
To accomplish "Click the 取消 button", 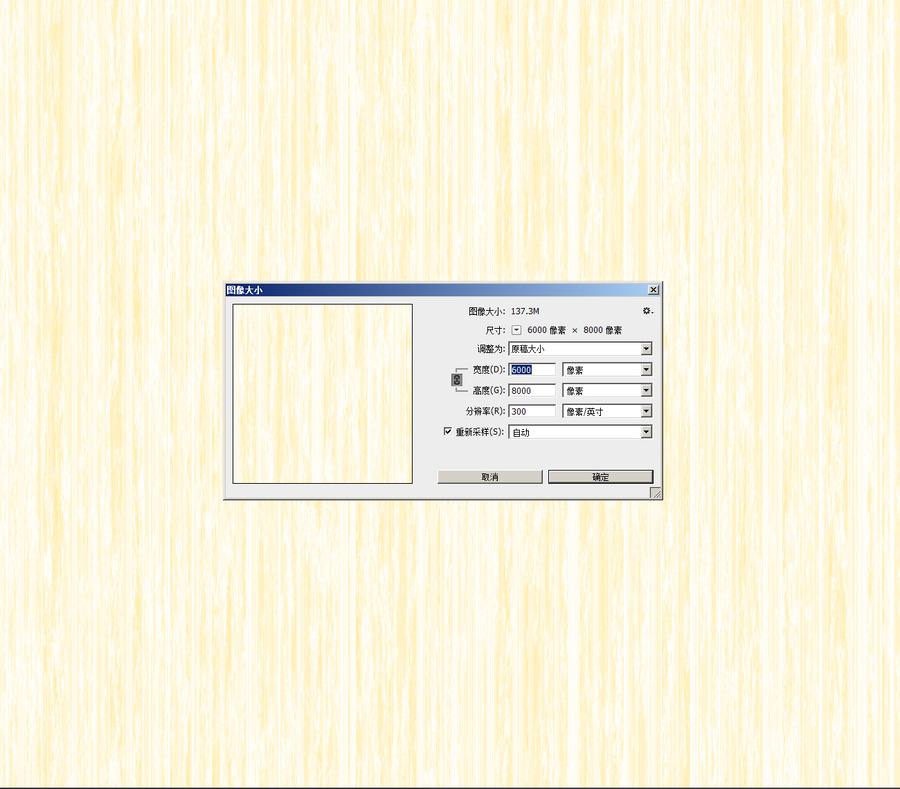I will point(490,477).
